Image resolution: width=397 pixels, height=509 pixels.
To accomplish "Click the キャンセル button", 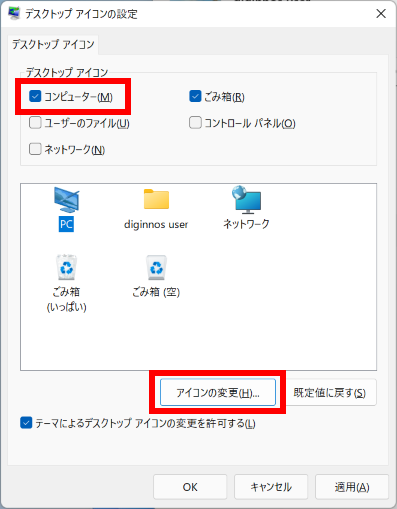I will pos(271,487).
